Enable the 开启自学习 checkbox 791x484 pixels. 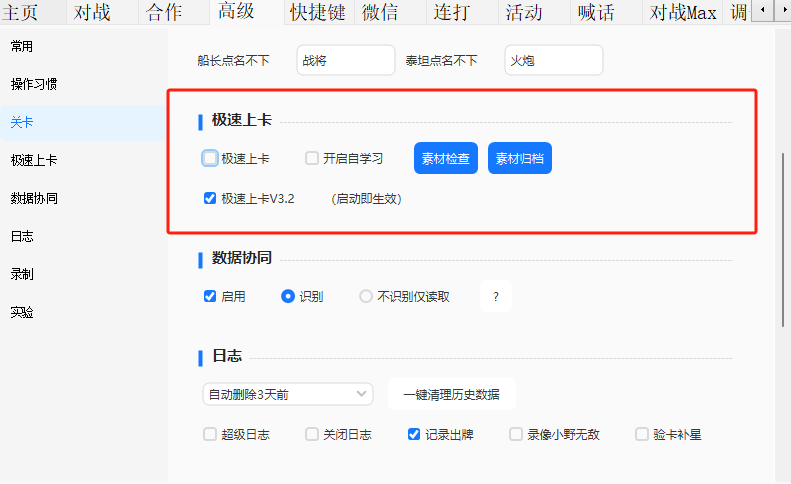pos(312,158)
